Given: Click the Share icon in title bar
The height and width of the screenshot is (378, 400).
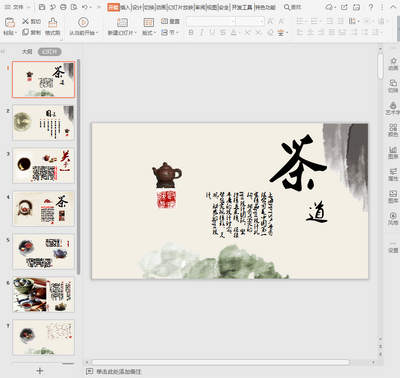Looking at the screenshot, I should click(x=344, y=7).
